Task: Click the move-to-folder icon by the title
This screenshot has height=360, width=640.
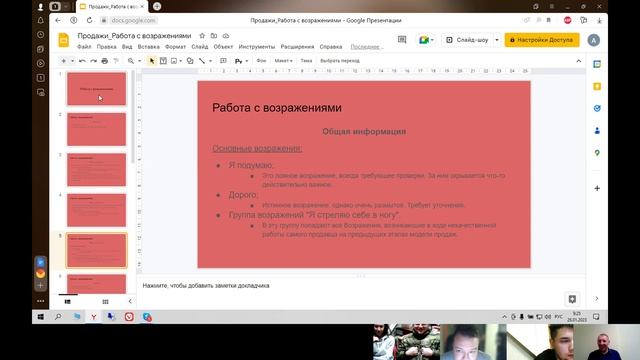Action: [214, 36]
